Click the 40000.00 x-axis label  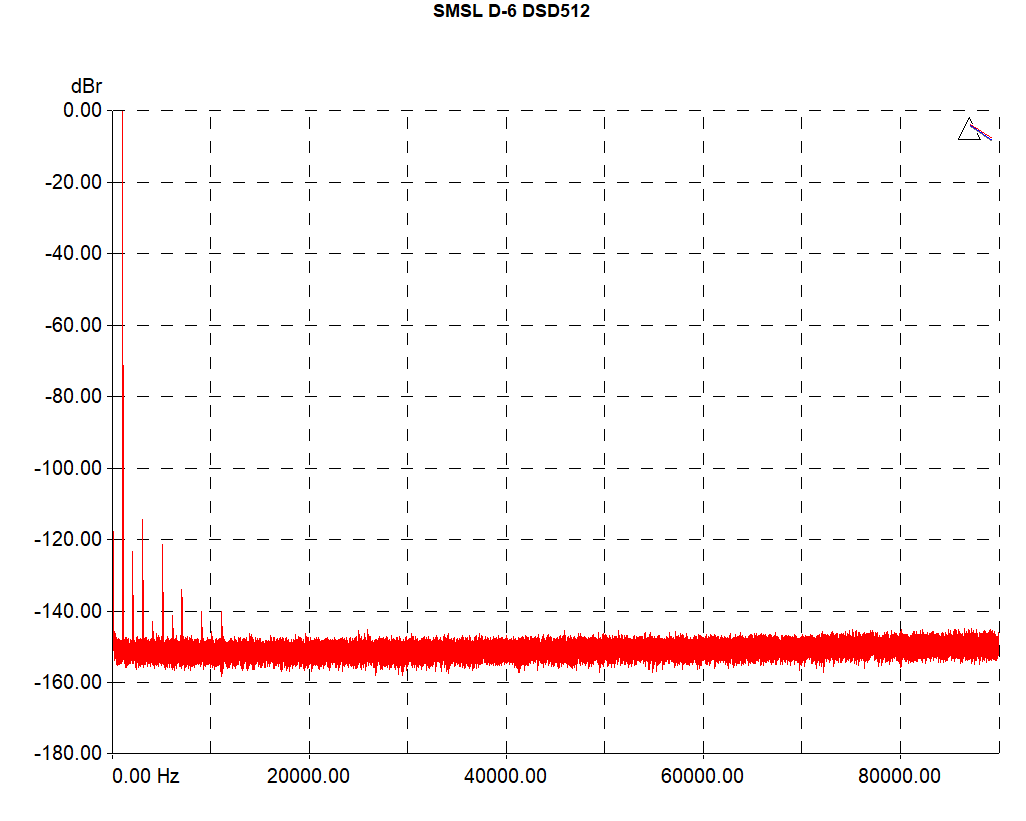tap(505, 776)
